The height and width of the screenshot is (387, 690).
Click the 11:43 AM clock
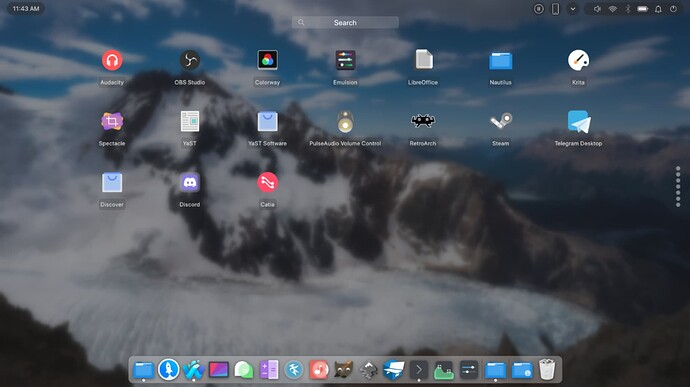point(26,9)
